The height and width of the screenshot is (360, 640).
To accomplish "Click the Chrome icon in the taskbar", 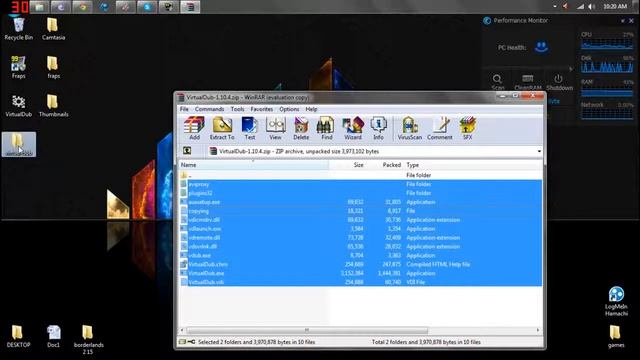I will pyautogui.click(x=82, y=7).
